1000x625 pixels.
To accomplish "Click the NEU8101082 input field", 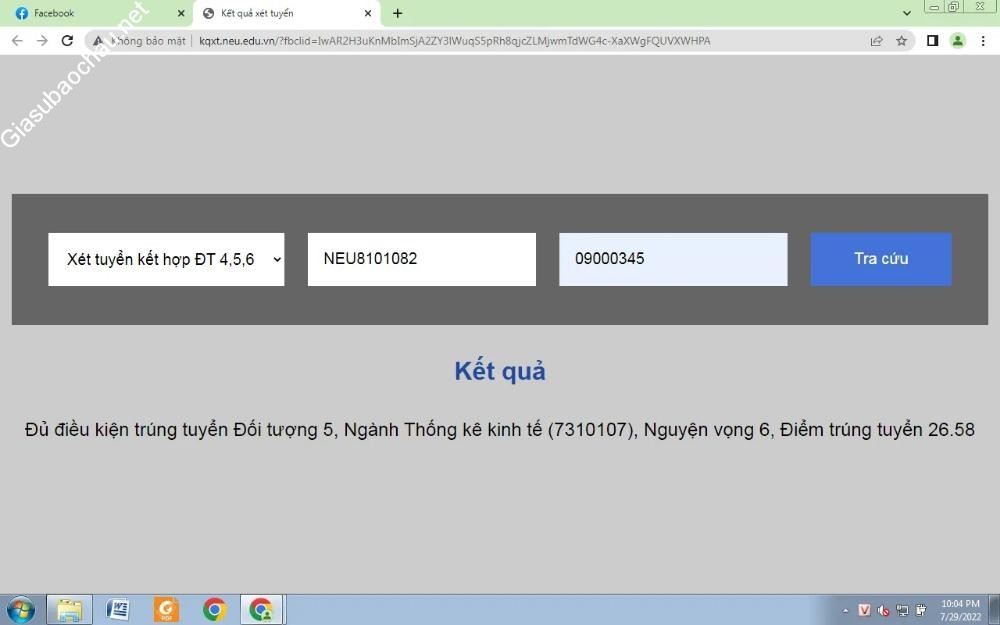I will [421, 259].
